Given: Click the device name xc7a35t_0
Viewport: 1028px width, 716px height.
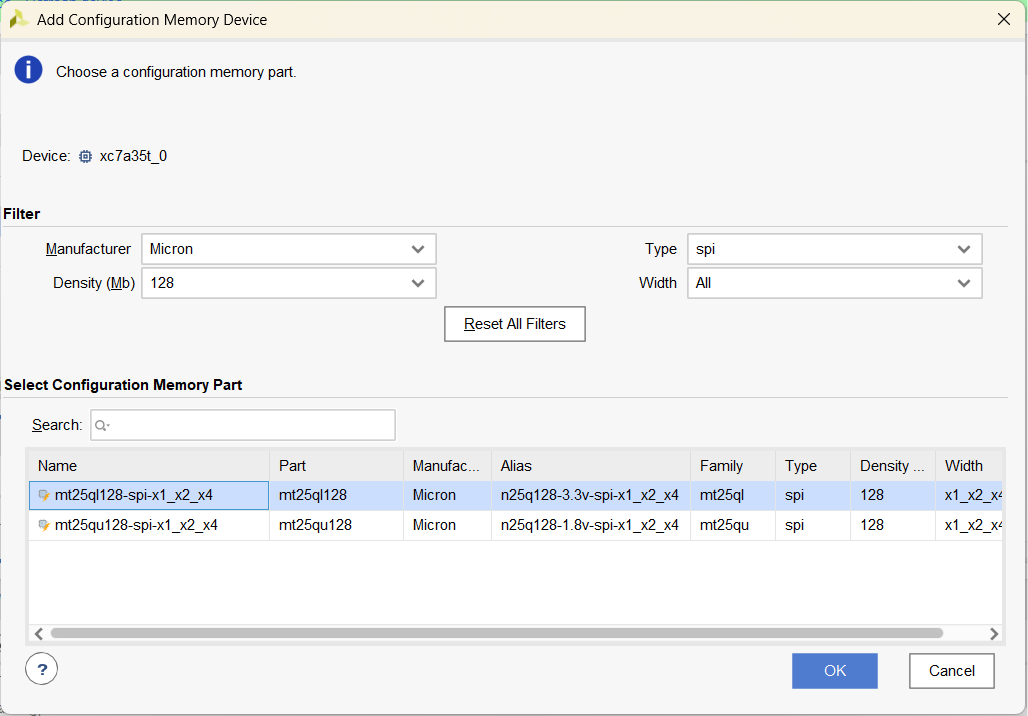Looking at the screenshot, I should coord(133,156).
